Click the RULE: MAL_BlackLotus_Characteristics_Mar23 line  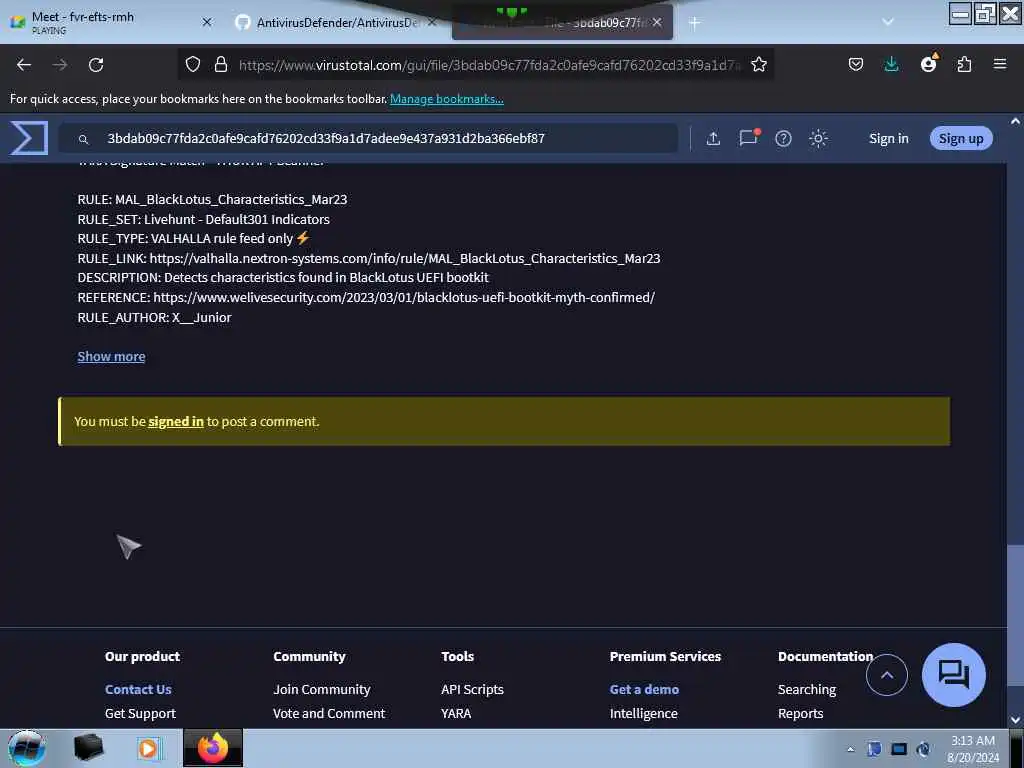tap(212, 199)
